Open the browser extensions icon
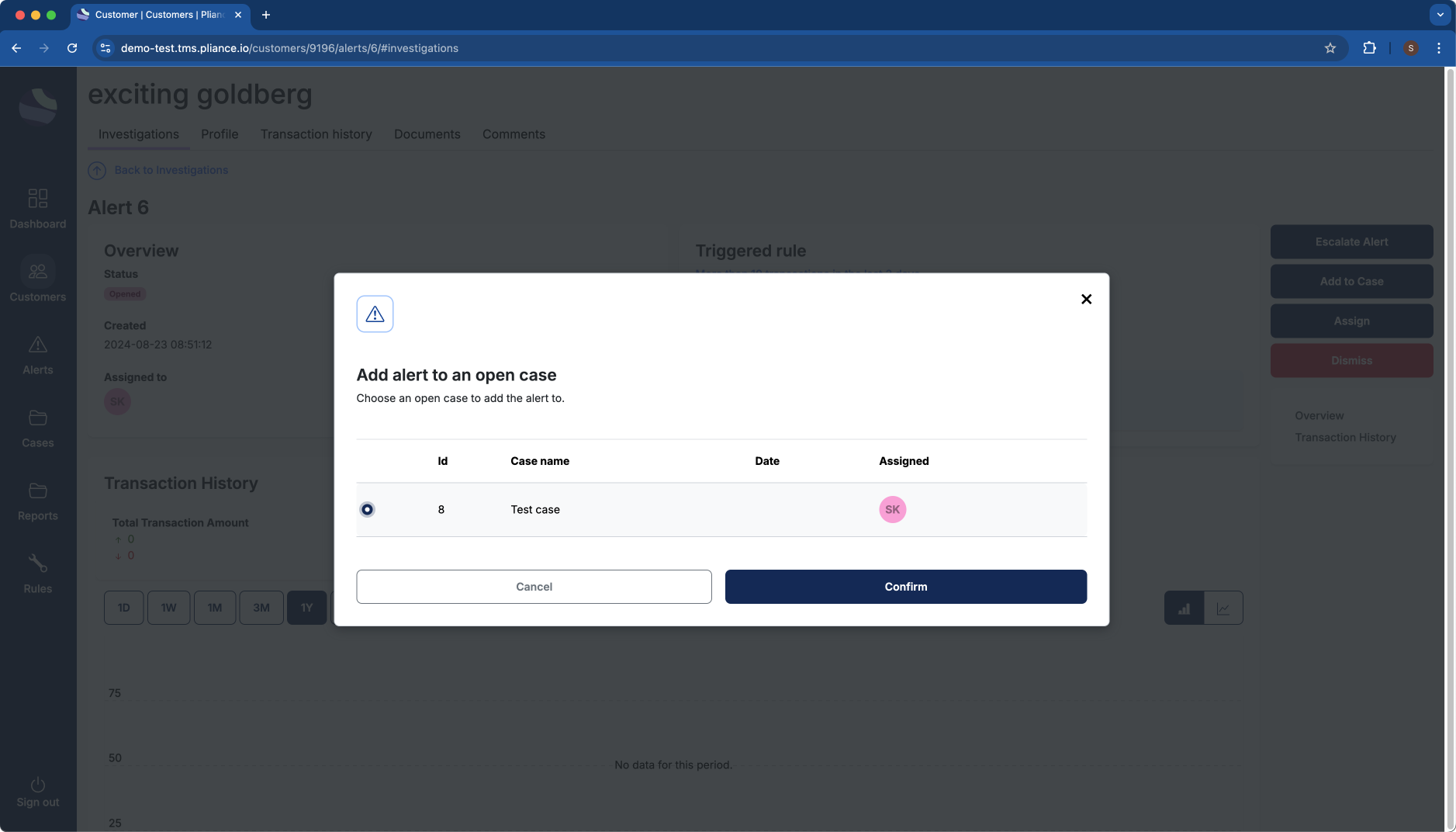The height and width of the screenshot is (832, 1456). [1370, 47]
